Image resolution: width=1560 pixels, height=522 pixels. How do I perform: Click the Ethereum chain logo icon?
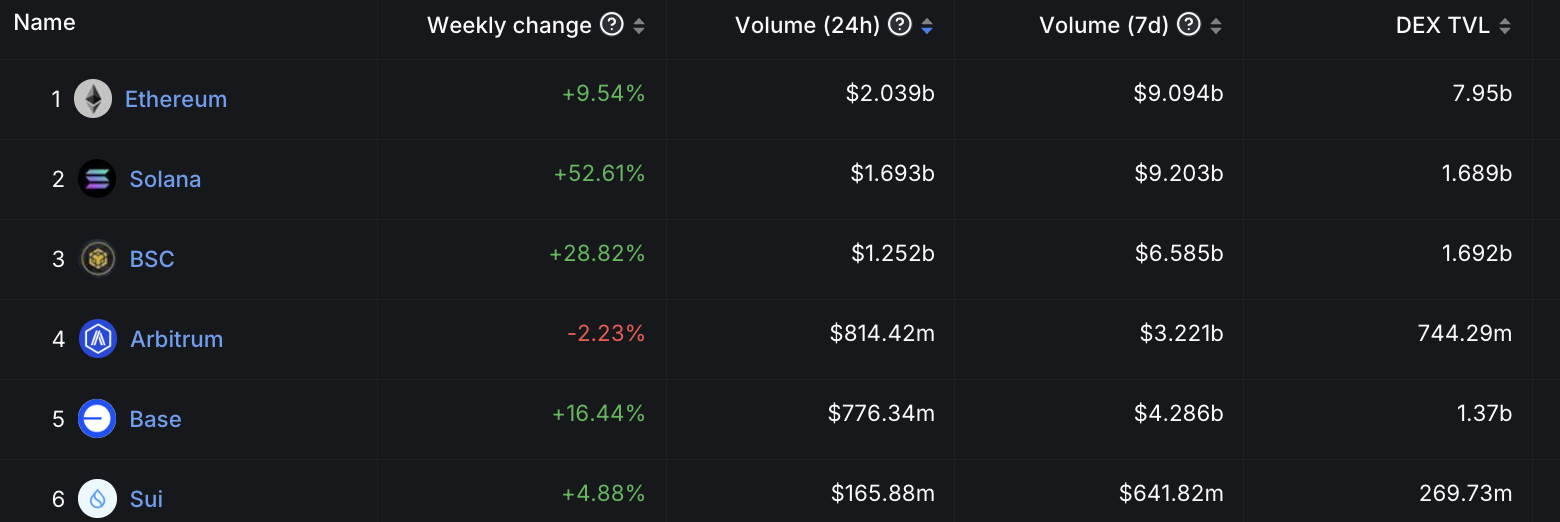pyautogui.click(x=93, y=99)
